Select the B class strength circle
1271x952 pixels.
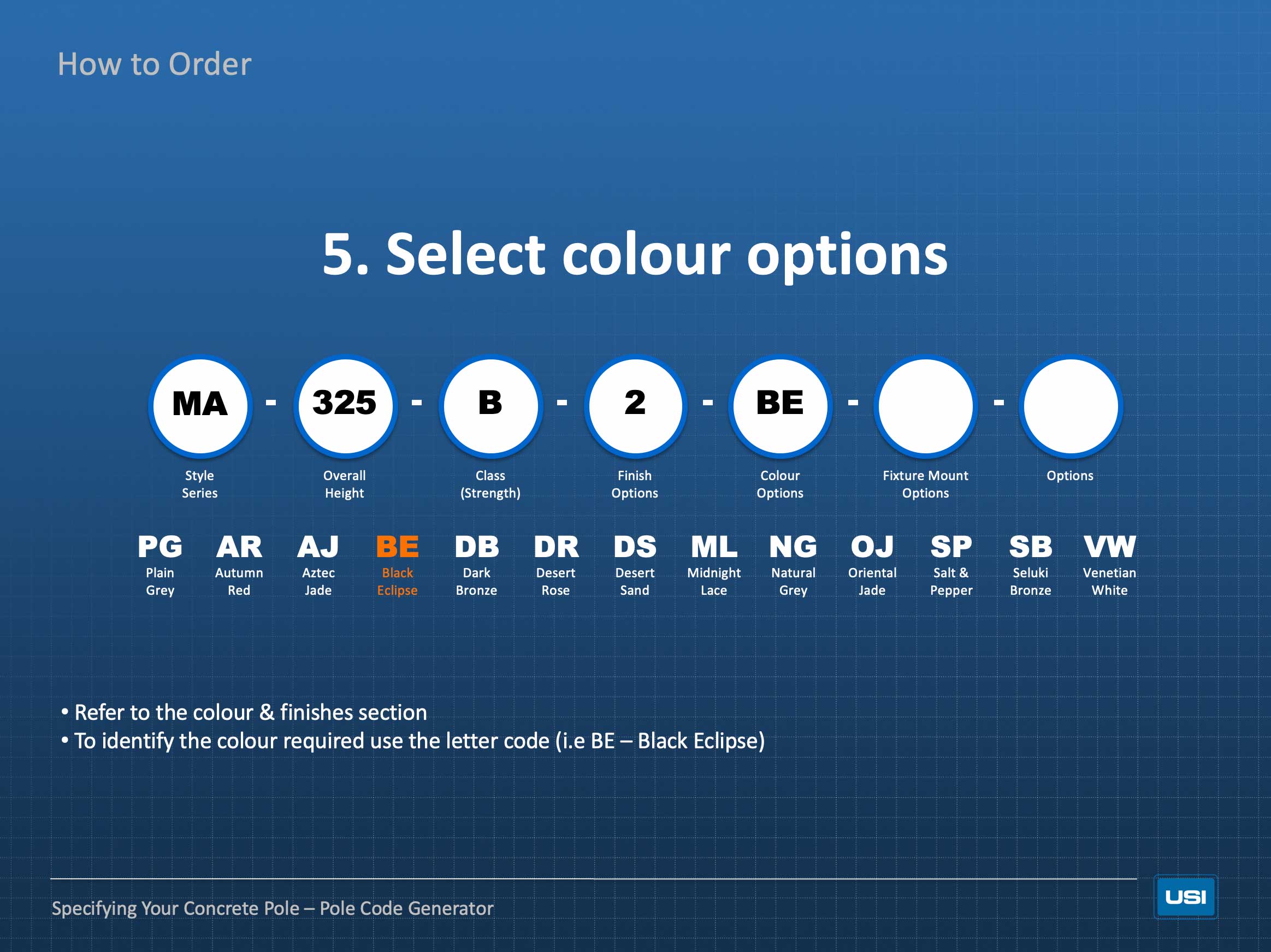coord(490,406)
